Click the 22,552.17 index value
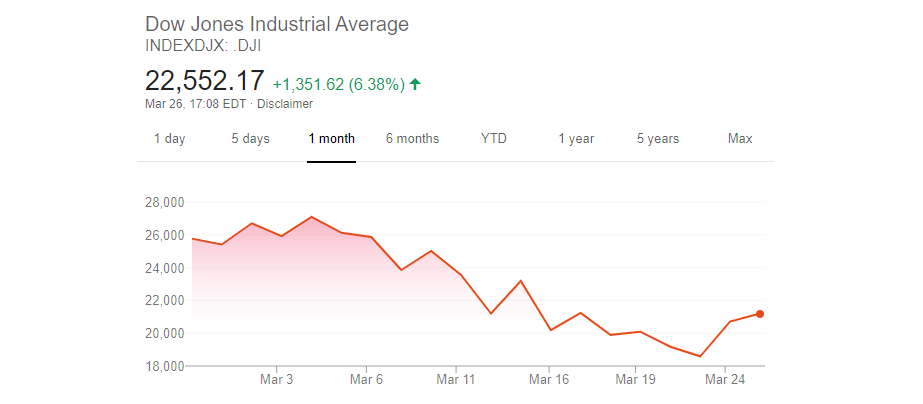Screen dimensions: 923x404 (x=205, y=82)
